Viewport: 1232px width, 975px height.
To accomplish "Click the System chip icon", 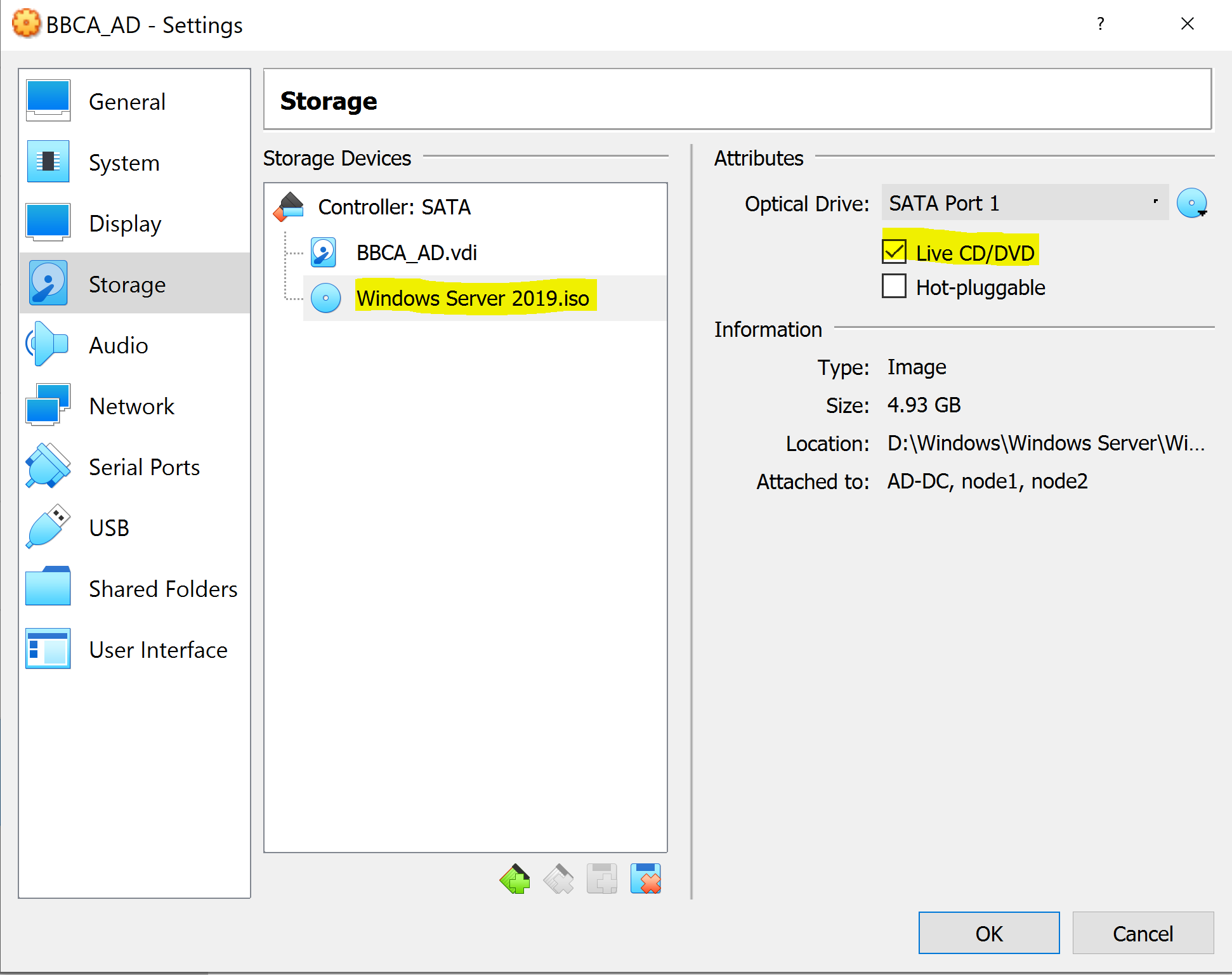I will click(48, 161).
